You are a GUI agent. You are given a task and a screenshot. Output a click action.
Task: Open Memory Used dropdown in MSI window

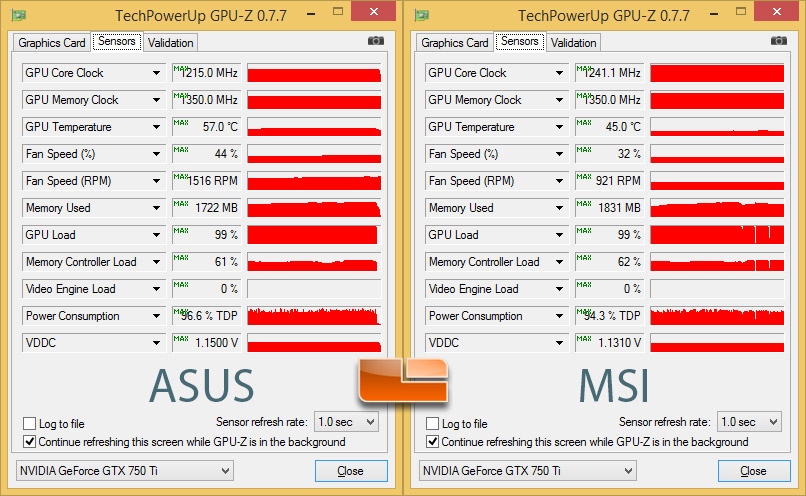pyautogui.click(x=497, y=208)
